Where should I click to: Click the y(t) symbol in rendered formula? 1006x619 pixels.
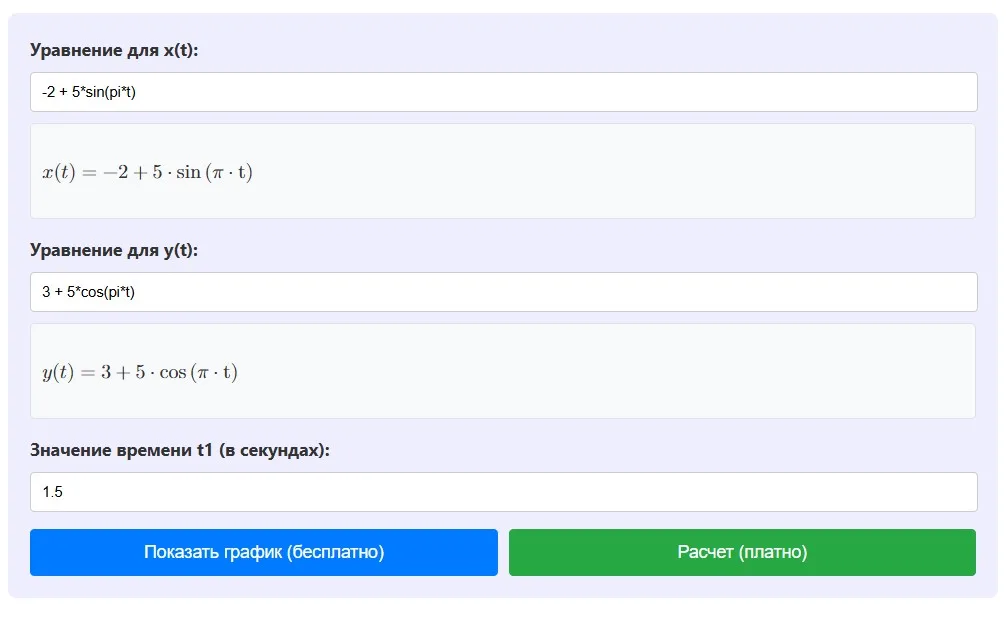pyautogui.click(x=58, y=372)
